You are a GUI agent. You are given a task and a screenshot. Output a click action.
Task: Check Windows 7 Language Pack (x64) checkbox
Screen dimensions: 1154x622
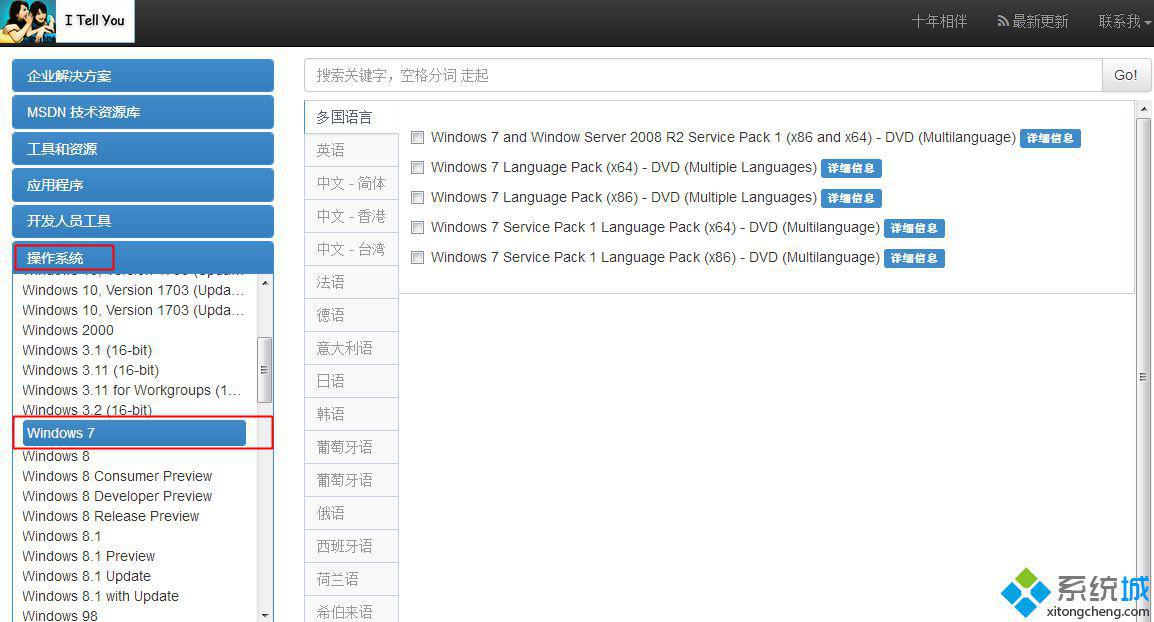click(418, 168)
